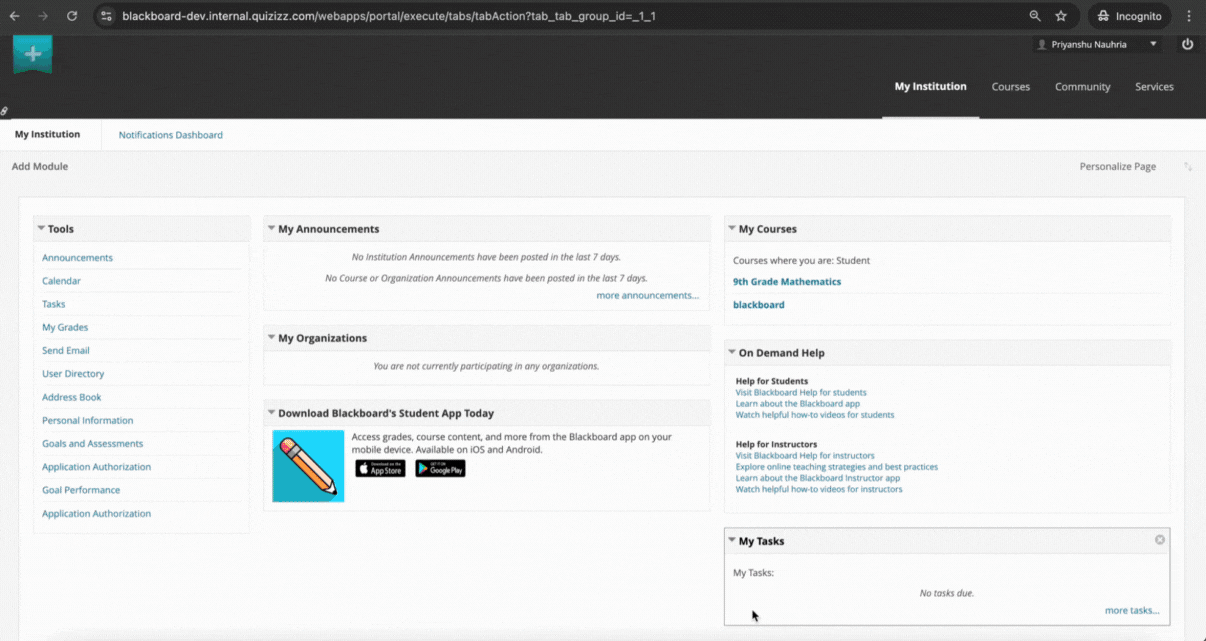Open the blackboard course link
The height and width of the screenshot is (641, 1206).
pos(759,305)
